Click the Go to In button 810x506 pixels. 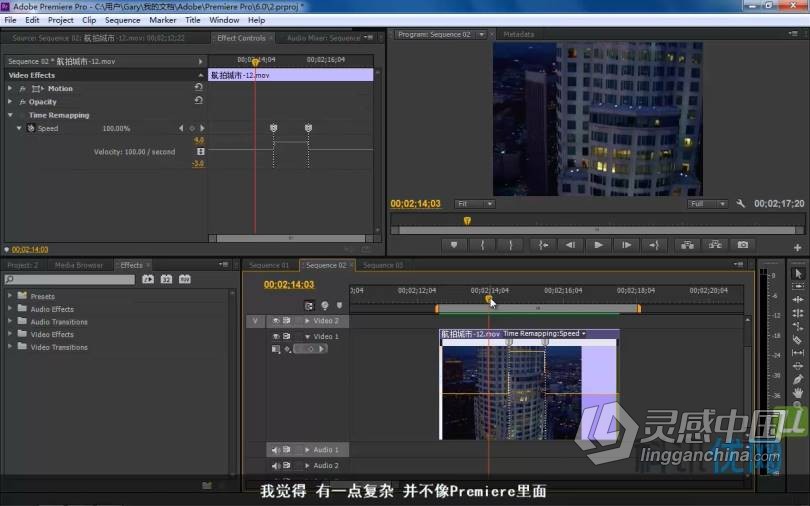[x=543, y=245]
